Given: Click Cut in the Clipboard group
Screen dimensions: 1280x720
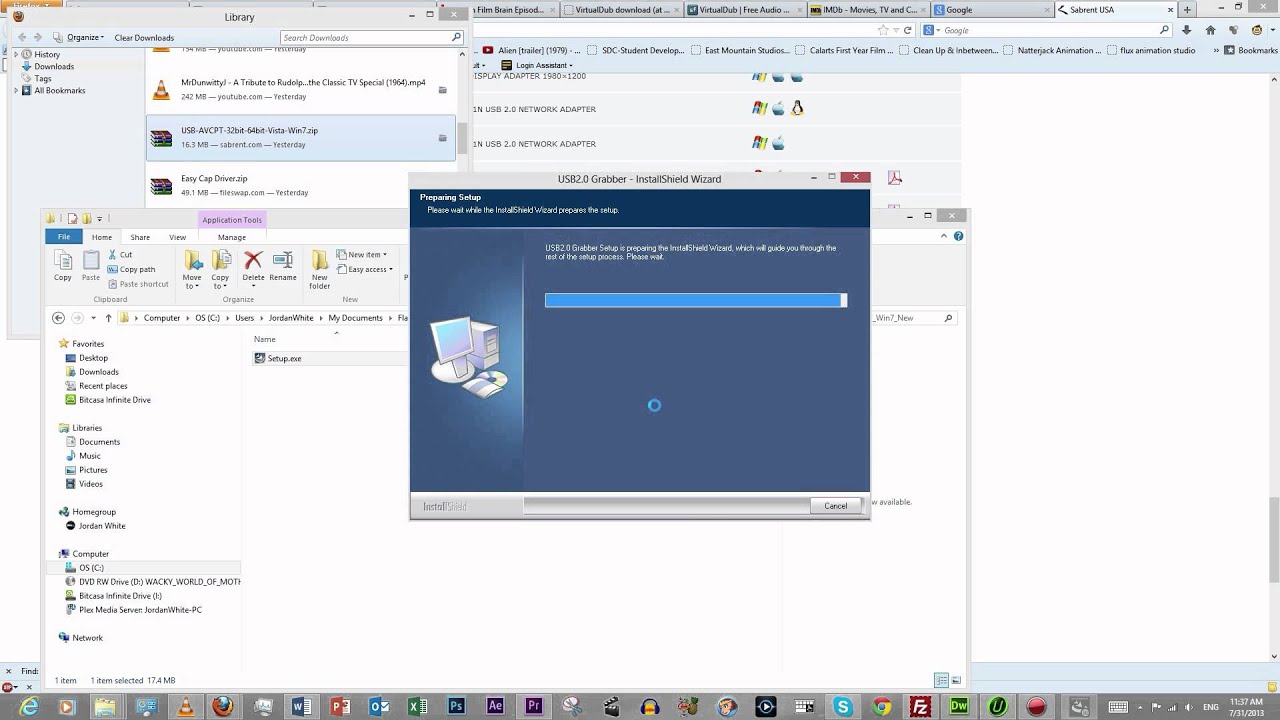Looking at the screenshot, I should tap(120, 255).
